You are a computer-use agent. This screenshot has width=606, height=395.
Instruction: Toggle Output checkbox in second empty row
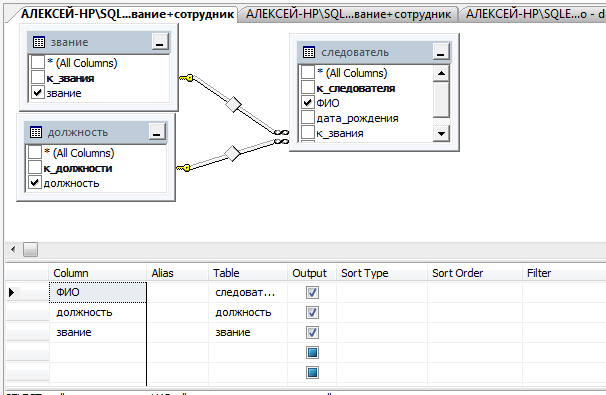pos(312,373)
